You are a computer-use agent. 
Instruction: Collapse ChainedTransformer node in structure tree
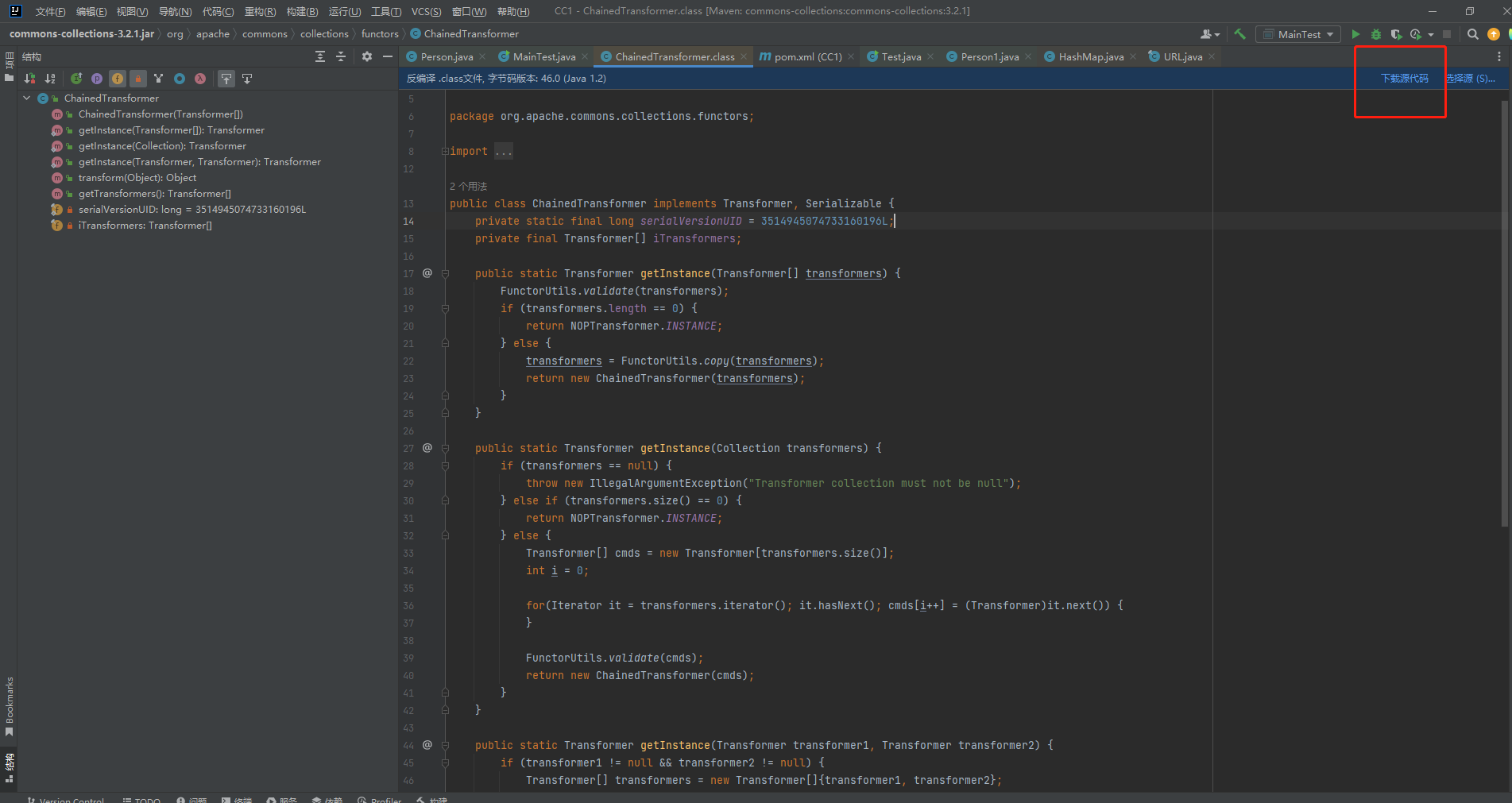27,98
